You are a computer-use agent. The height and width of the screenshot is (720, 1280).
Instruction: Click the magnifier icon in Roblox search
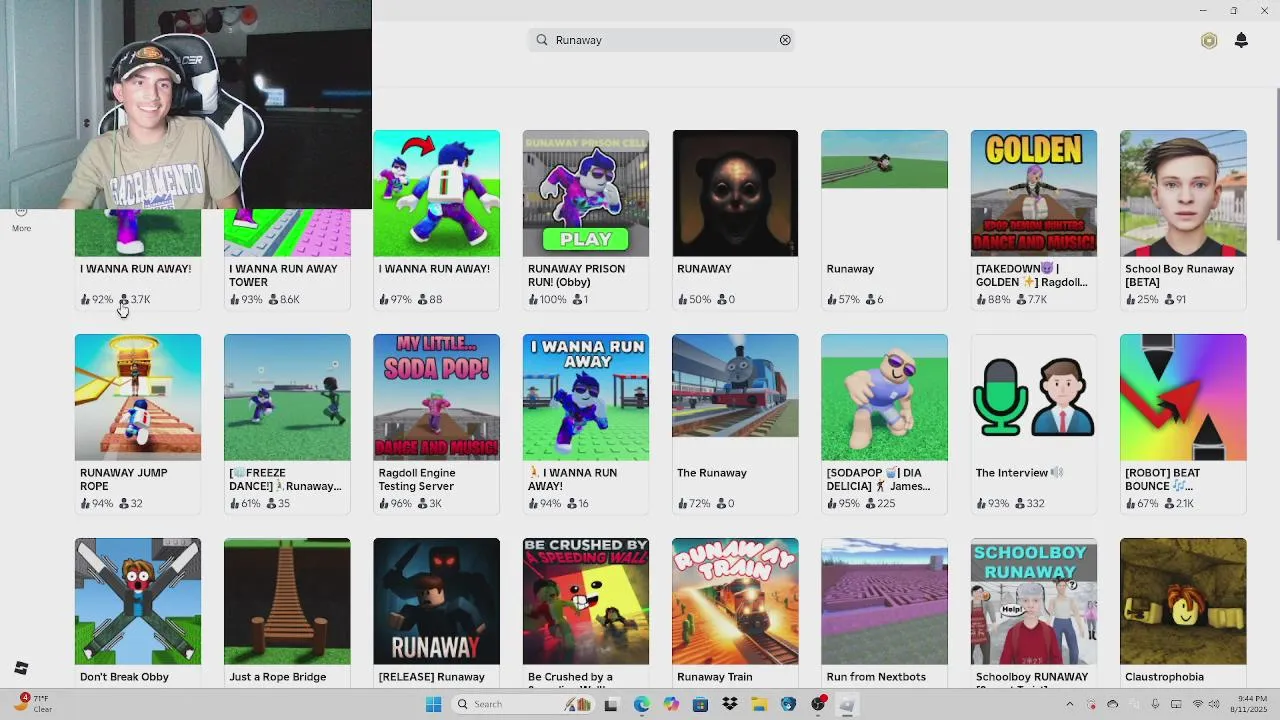click(542, 40)
